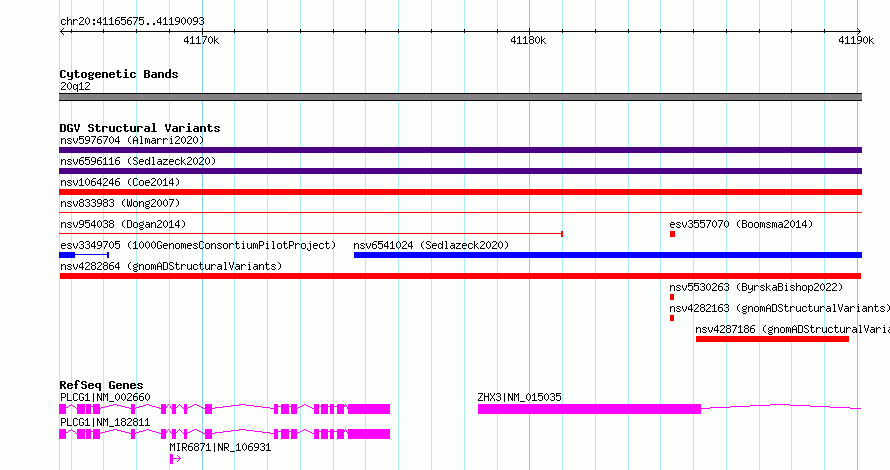Open the nsv6541024 (Sedlazeck2020) variant label

coord(431,245)
